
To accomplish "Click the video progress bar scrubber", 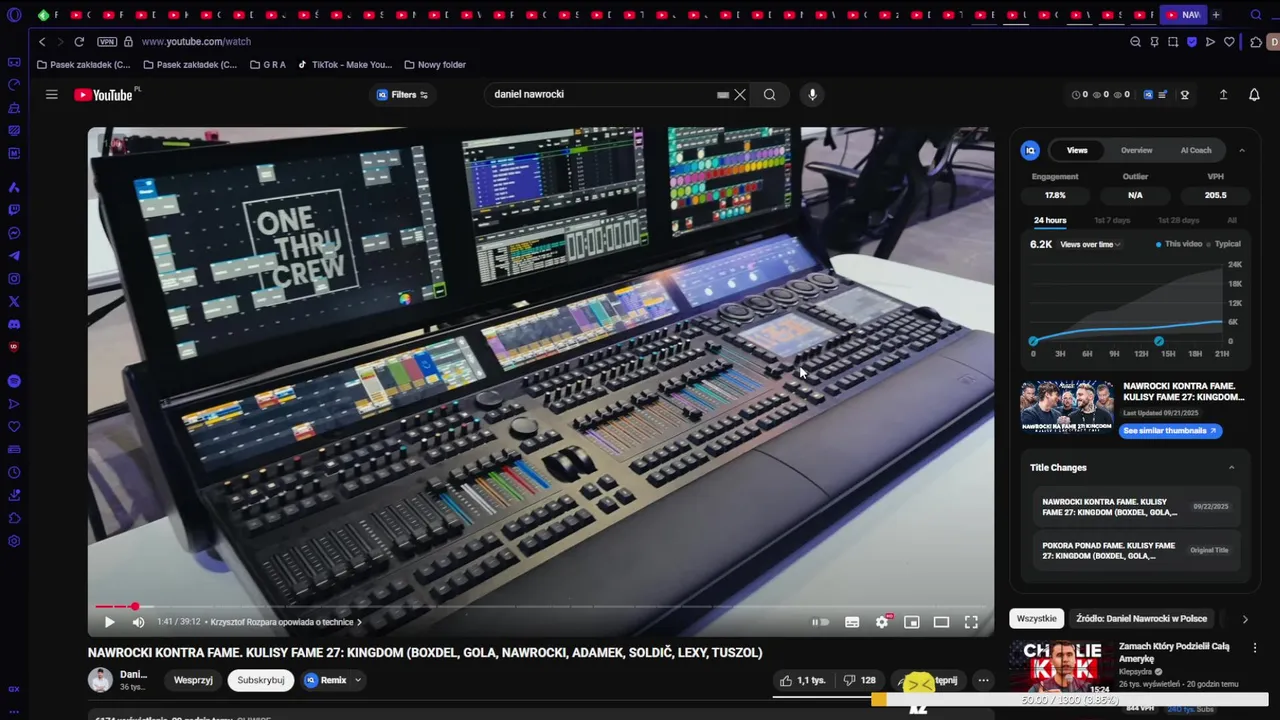I will [x=134, y=606].
